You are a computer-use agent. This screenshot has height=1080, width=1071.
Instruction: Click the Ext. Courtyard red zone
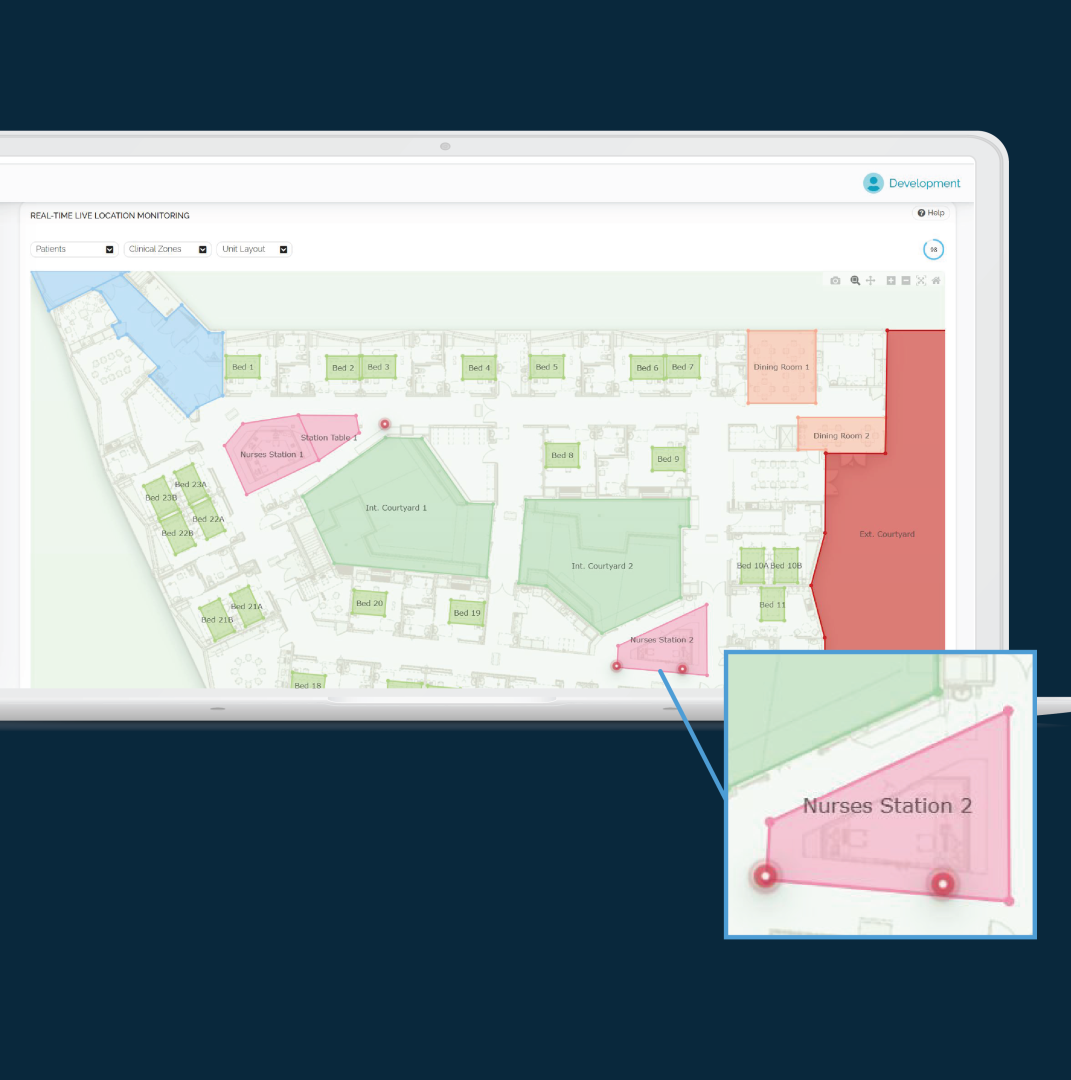[x=887, y=534]
